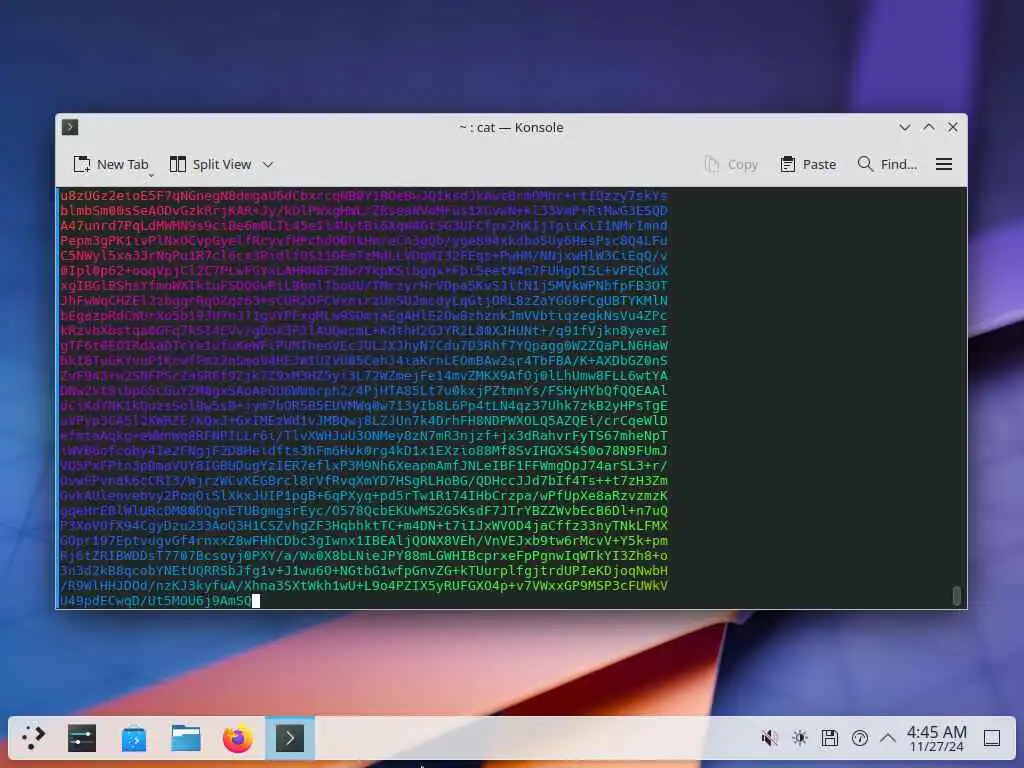
Task: Launch Firefox from the taskbar
Action: click(238, 738)
